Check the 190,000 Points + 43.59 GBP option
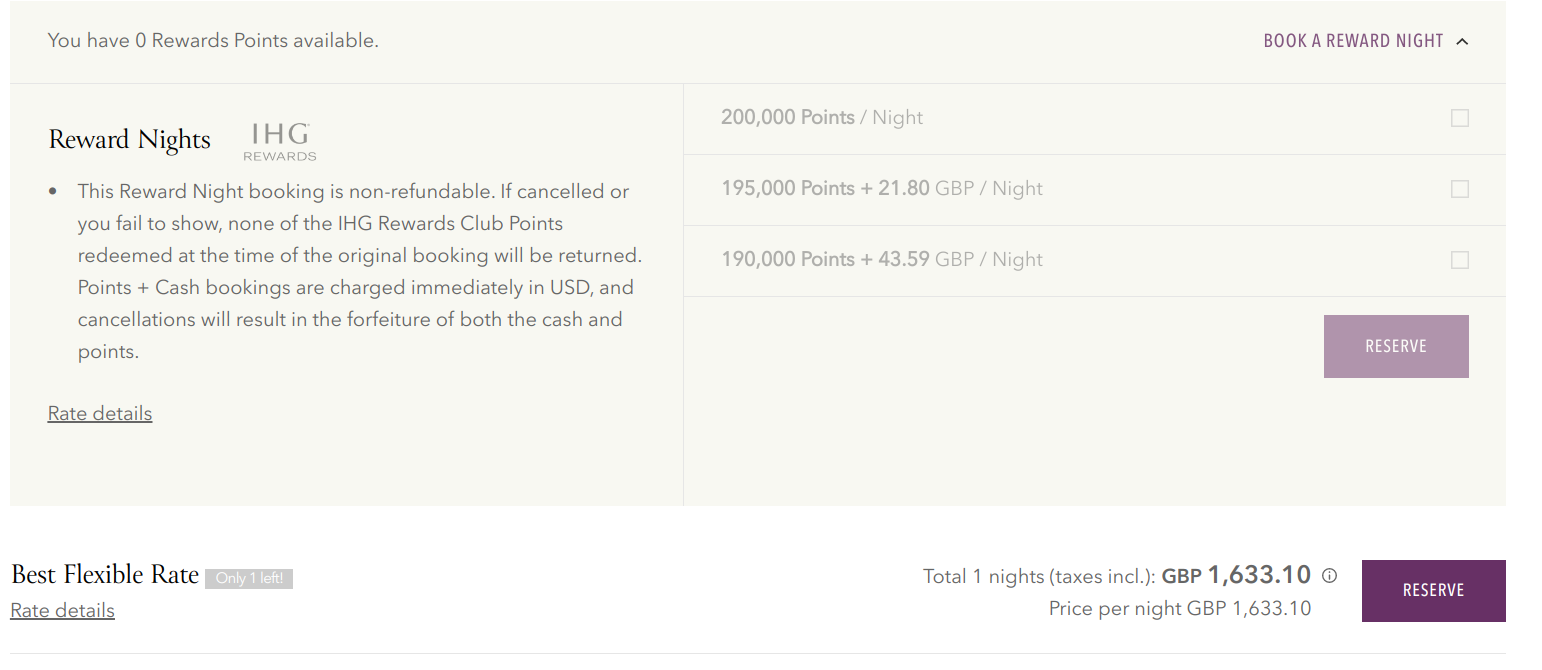This screenshot has width=1542, height=670. 1459,260
